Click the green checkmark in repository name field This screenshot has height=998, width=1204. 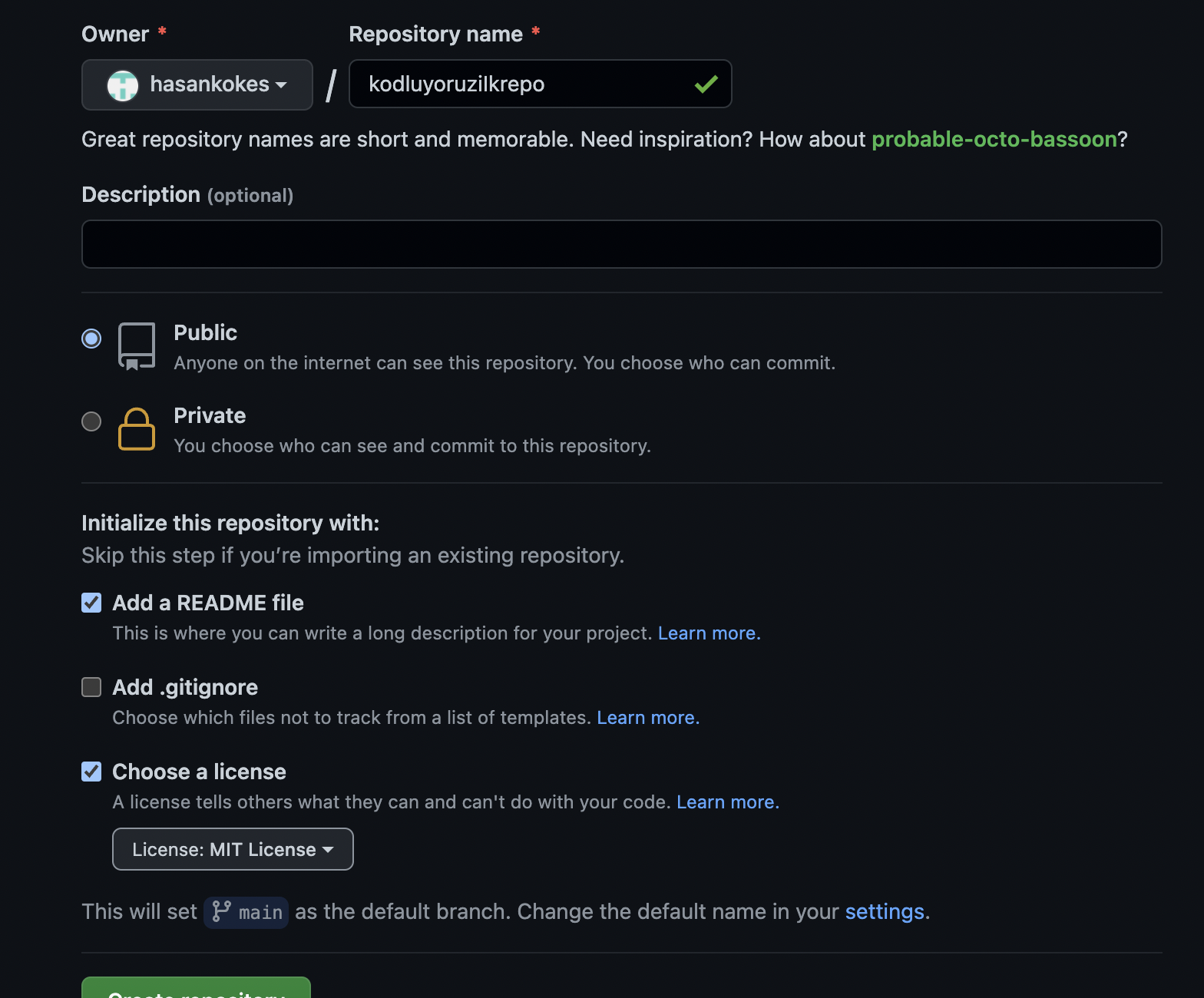[x=706, y=84]
